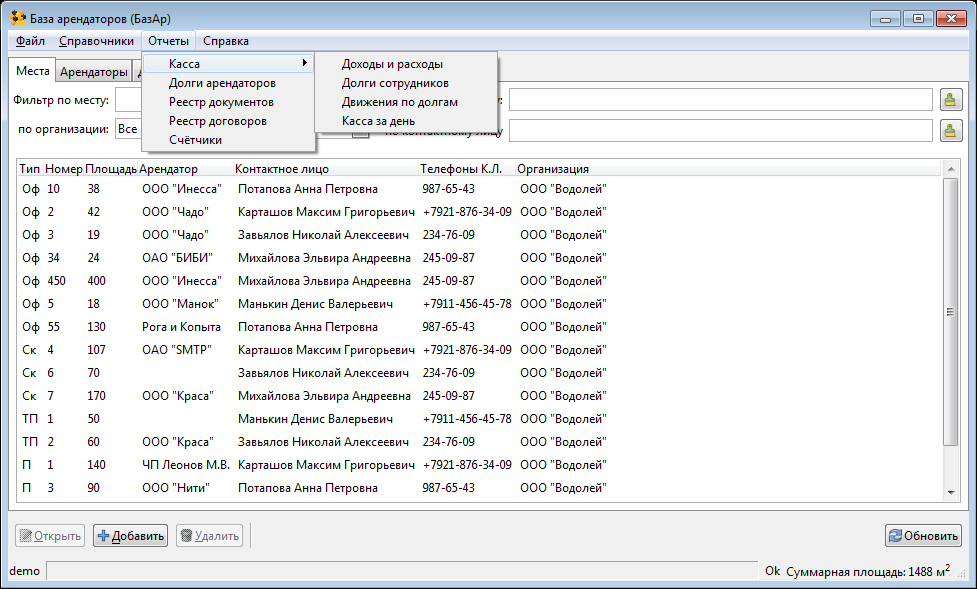
Task: Maximize the База арендаторов window
Action: [918, 19]
